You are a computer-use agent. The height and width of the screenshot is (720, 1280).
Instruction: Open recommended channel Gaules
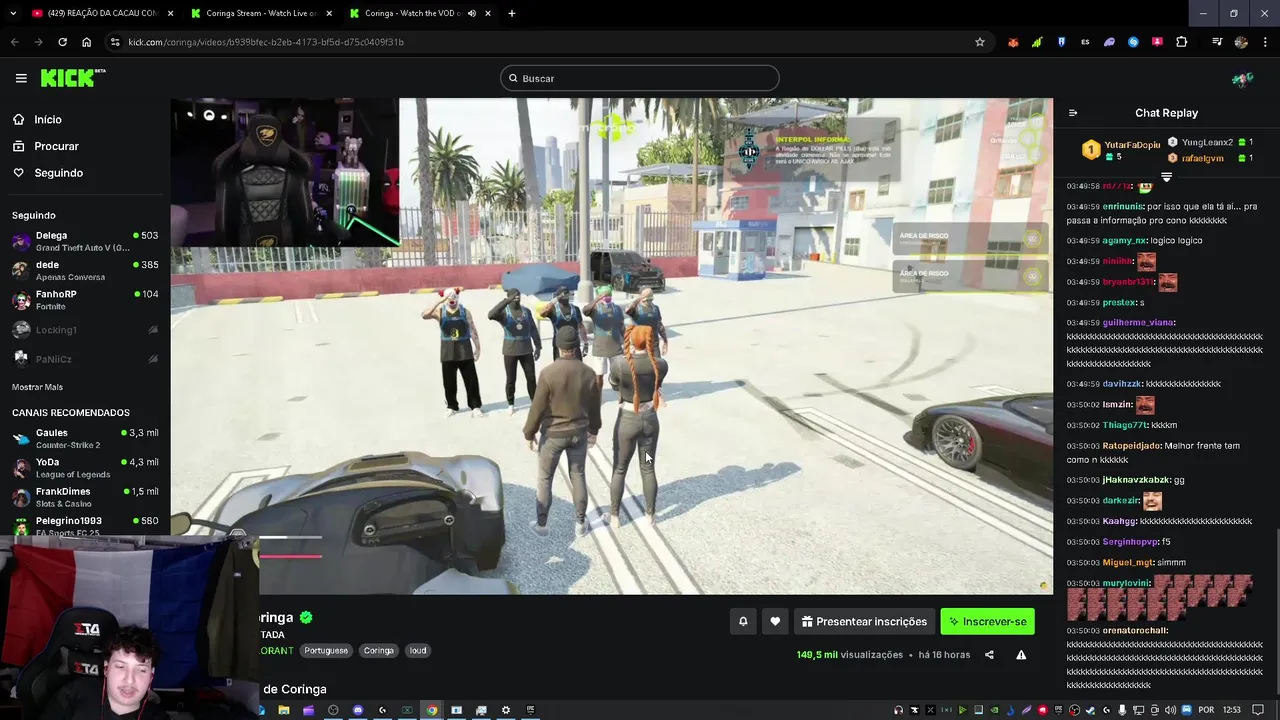coord(85,438)
